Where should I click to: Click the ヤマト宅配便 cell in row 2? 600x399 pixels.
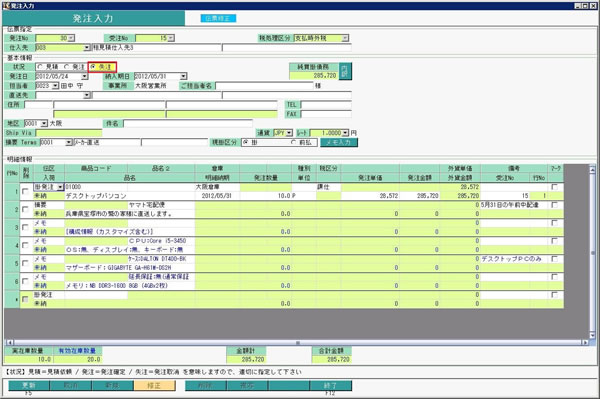pyautogui.click(x=161, y=205)
